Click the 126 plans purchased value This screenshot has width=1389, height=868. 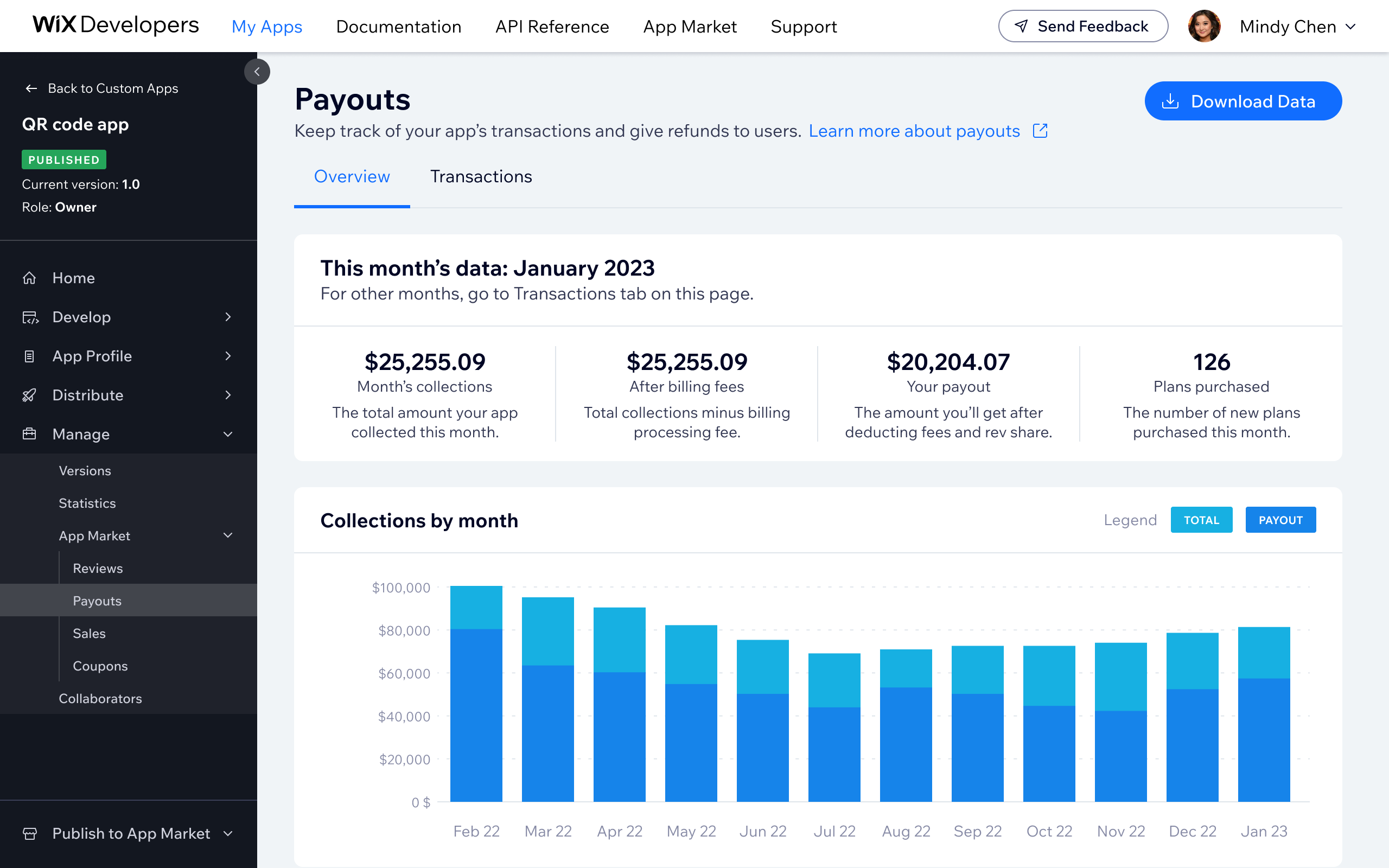pos(1211,362)
